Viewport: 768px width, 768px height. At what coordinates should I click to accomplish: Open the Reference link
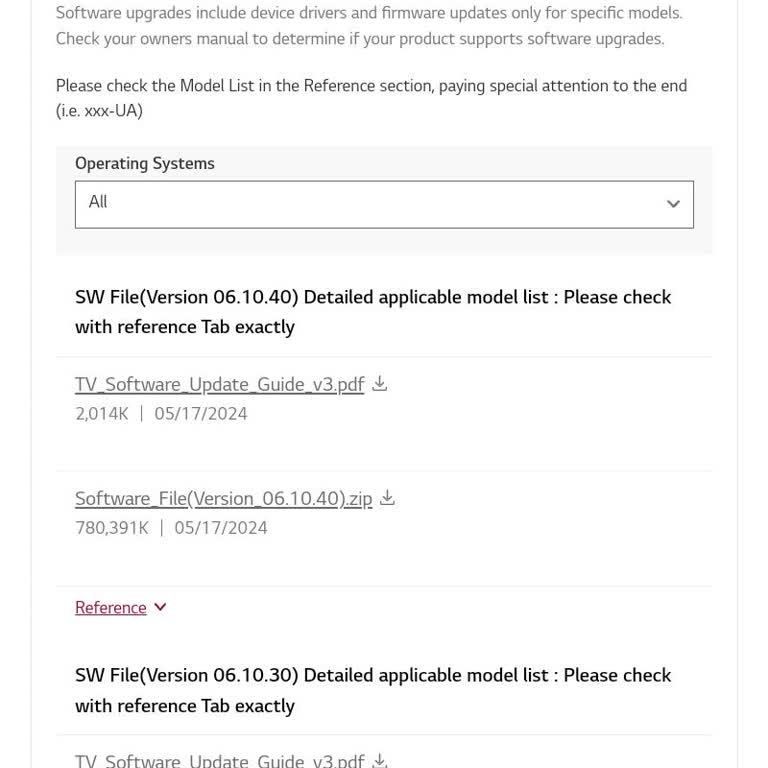(111, 608)
